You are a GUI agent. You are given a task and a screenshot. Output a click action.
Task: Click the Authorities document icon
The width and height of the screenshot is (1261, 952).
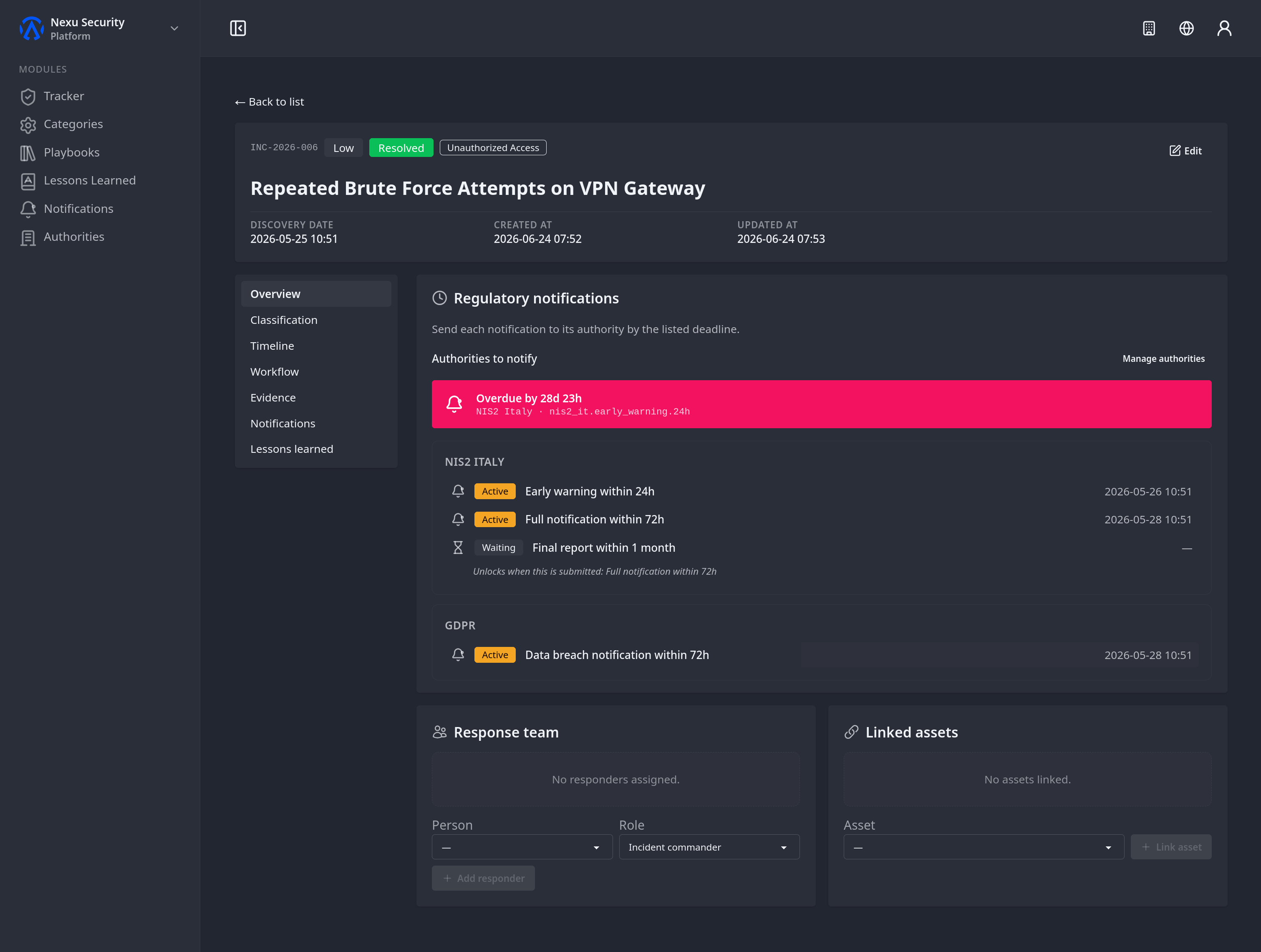pyautogui.click(x=28, y=238)
